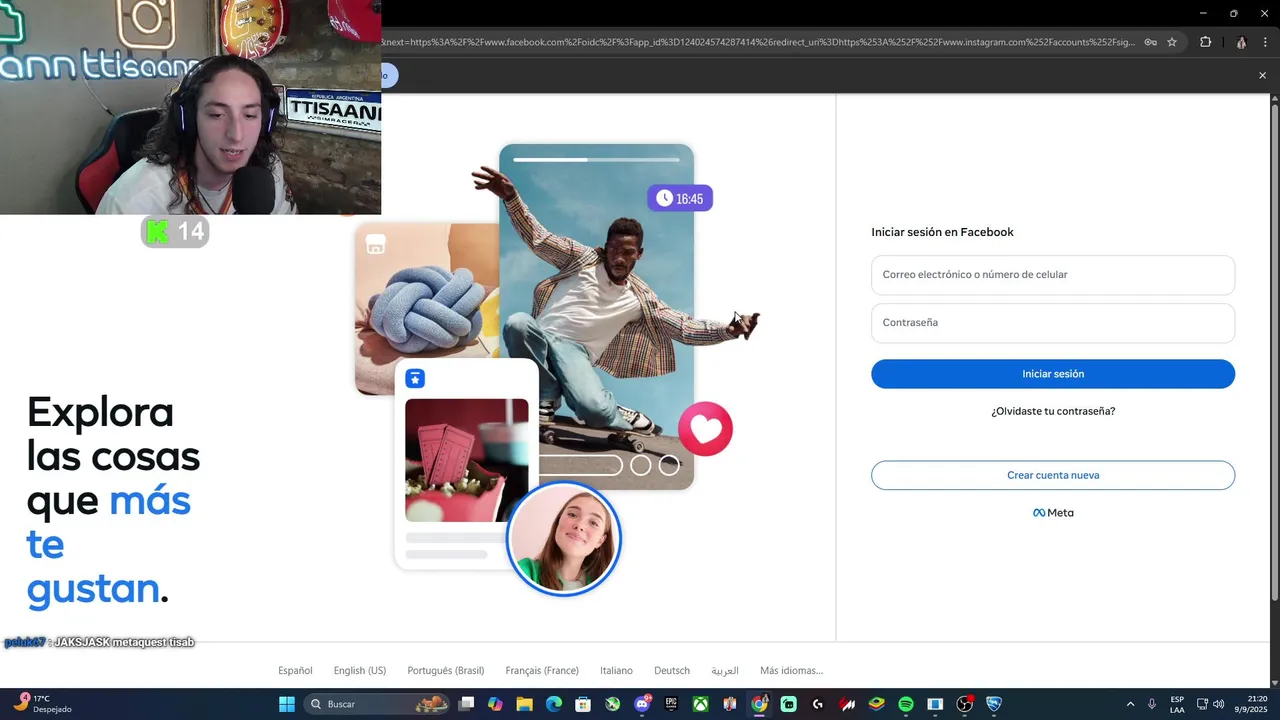Open the volume icon in system tray
This screenshot has height=720, width=1280.
1219,704
